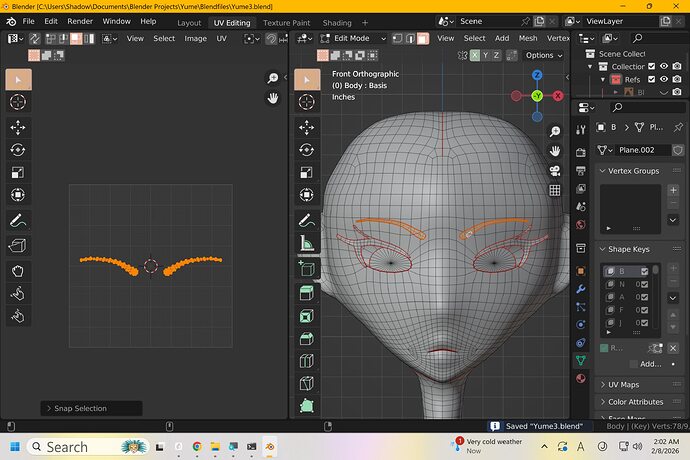Viewport: 690px width, 460px height.
Task: Click the red X axis on the navigation gizmo
Action: (558, 96)
